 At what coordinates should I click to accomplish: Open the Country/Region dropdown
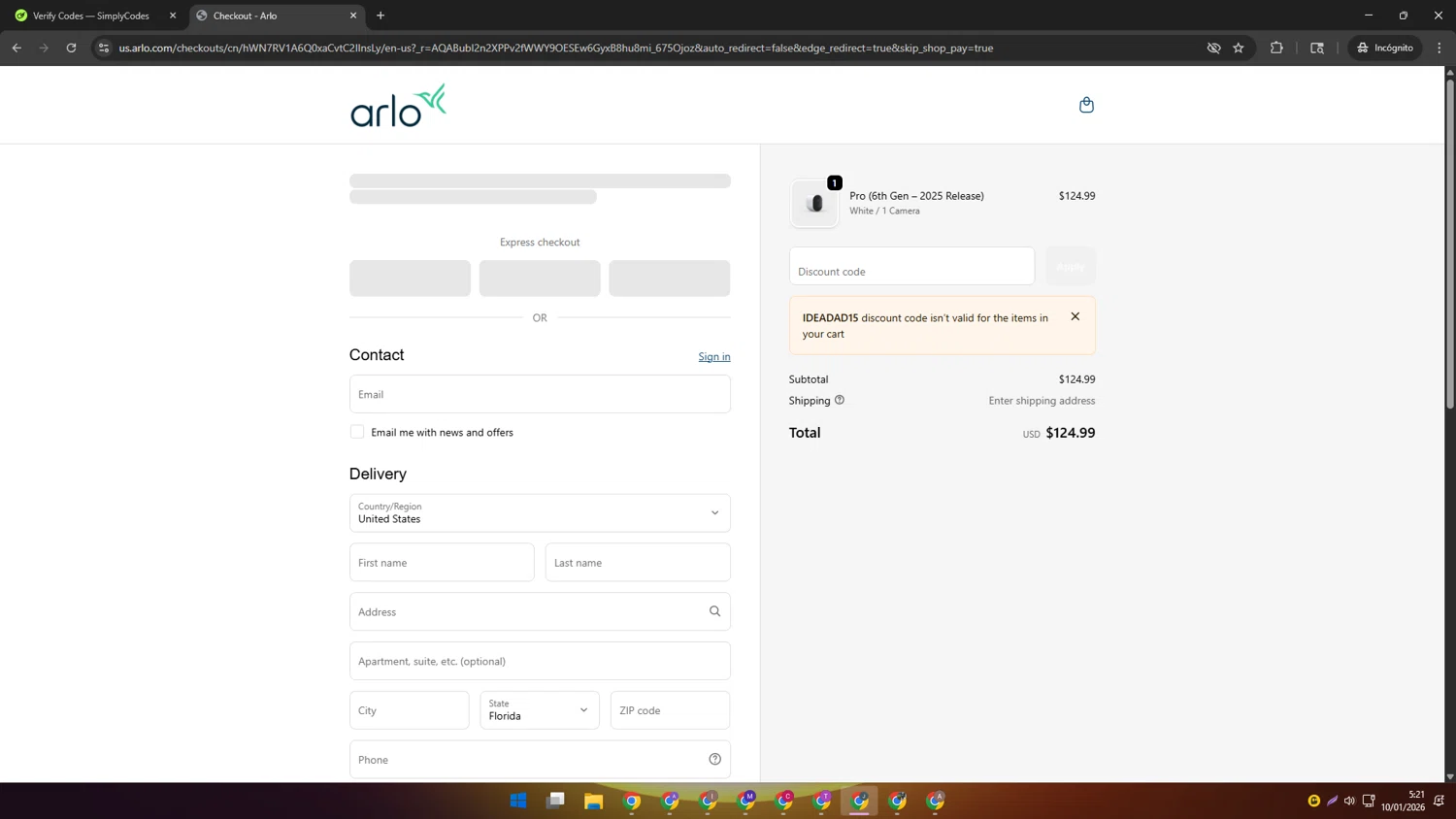tap(540, 512)
